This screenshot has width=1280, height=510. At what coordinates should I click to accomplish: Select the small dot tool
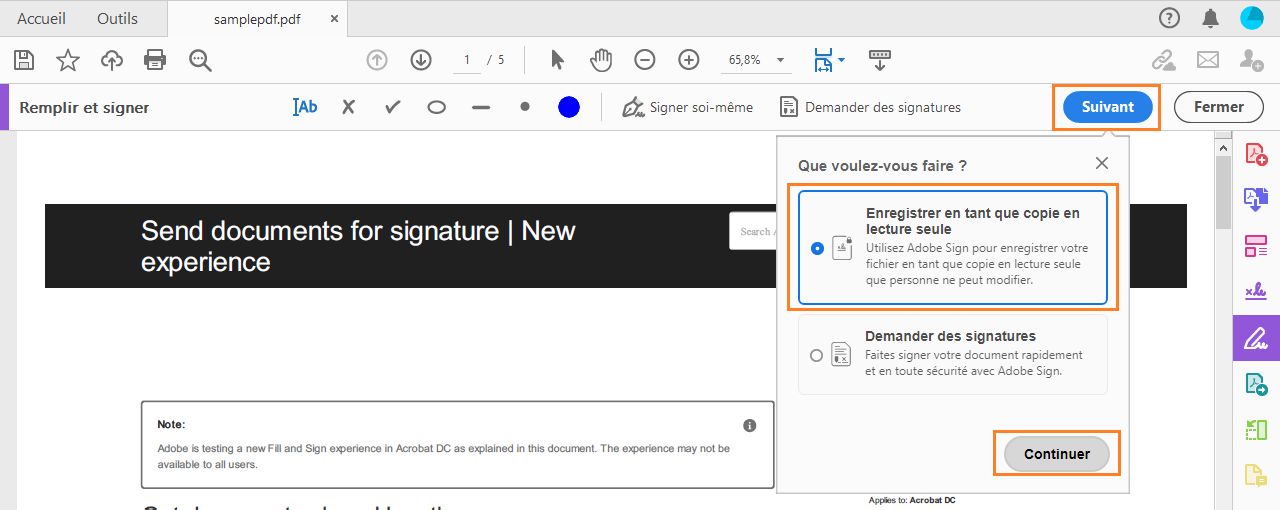click(525, 107)
